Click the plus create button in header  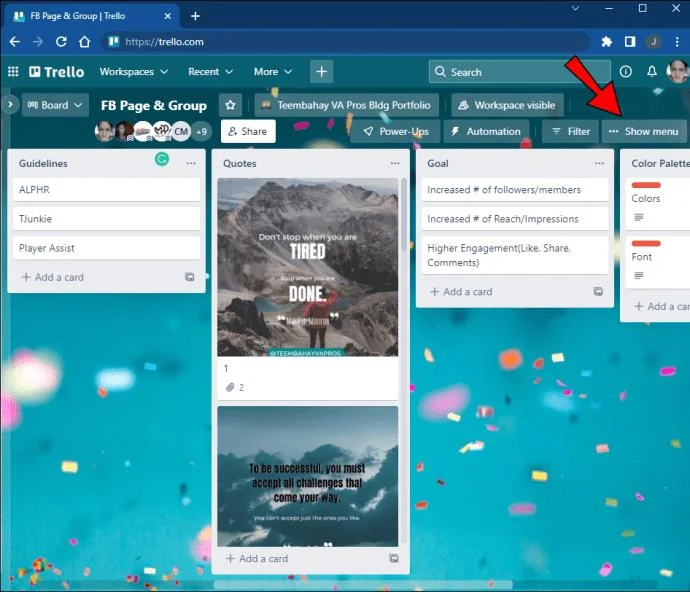coord(321,71)
